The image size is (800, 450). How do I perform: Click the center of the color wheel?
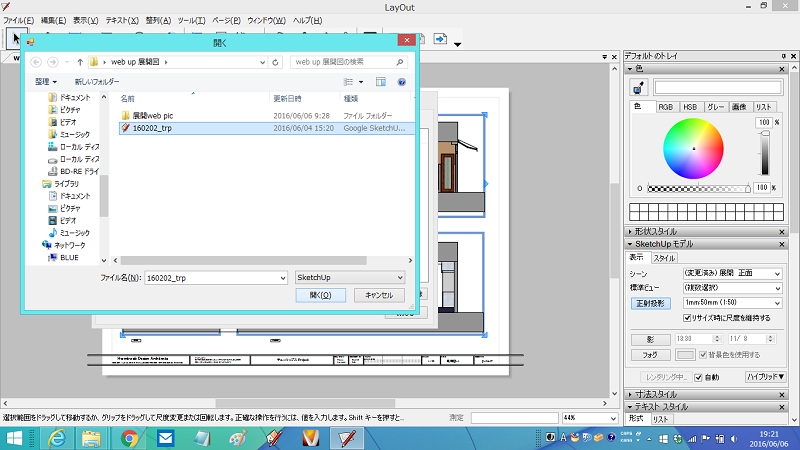pos(692,148)
